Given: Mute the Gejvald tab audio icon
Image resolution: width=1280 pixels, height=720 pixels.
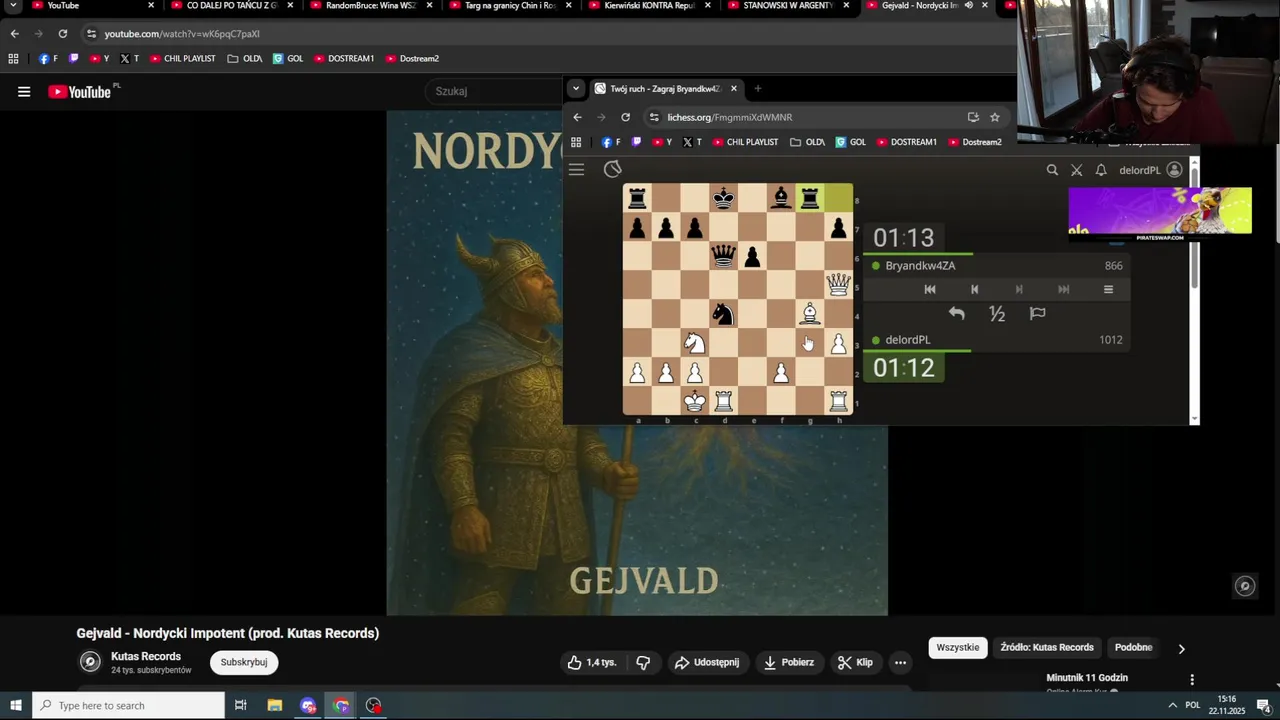Looking at the screenshot, I should pos(968,6).
